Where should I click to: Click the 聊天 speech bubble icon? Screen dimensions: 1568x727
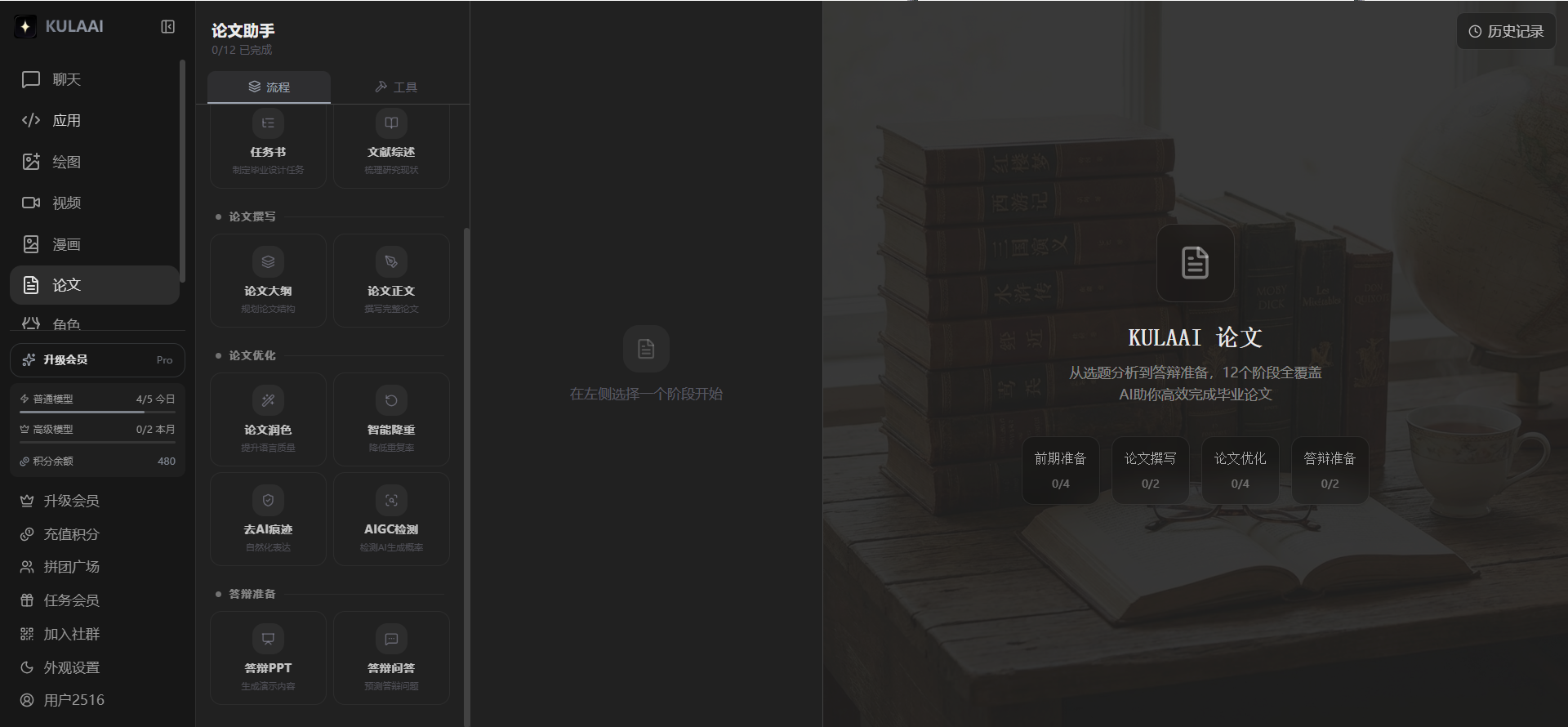31,79
